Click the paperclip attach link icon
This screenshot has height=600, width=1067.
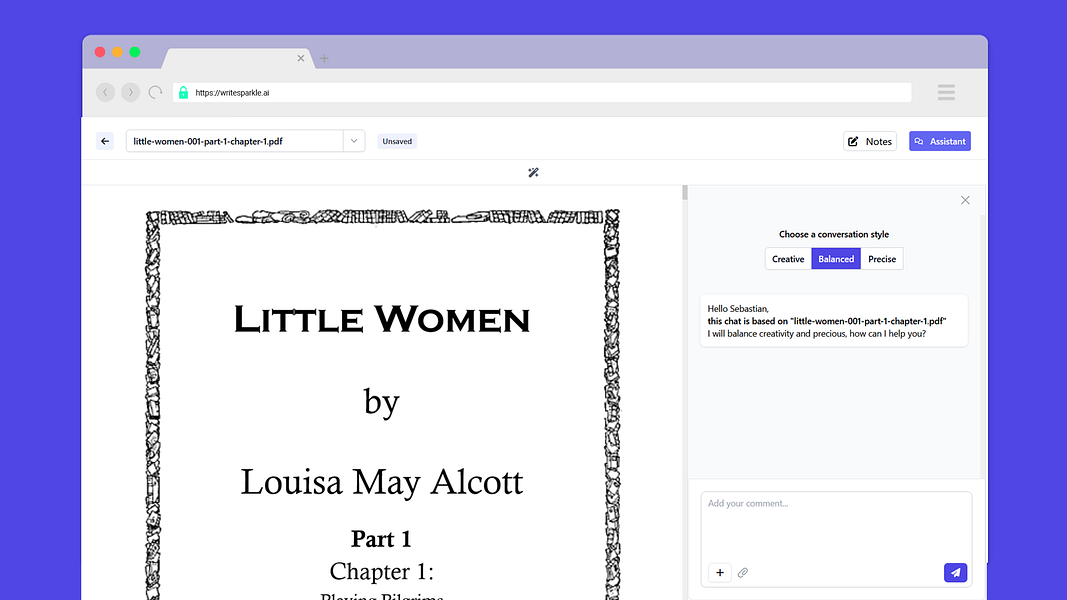(743, 573)
